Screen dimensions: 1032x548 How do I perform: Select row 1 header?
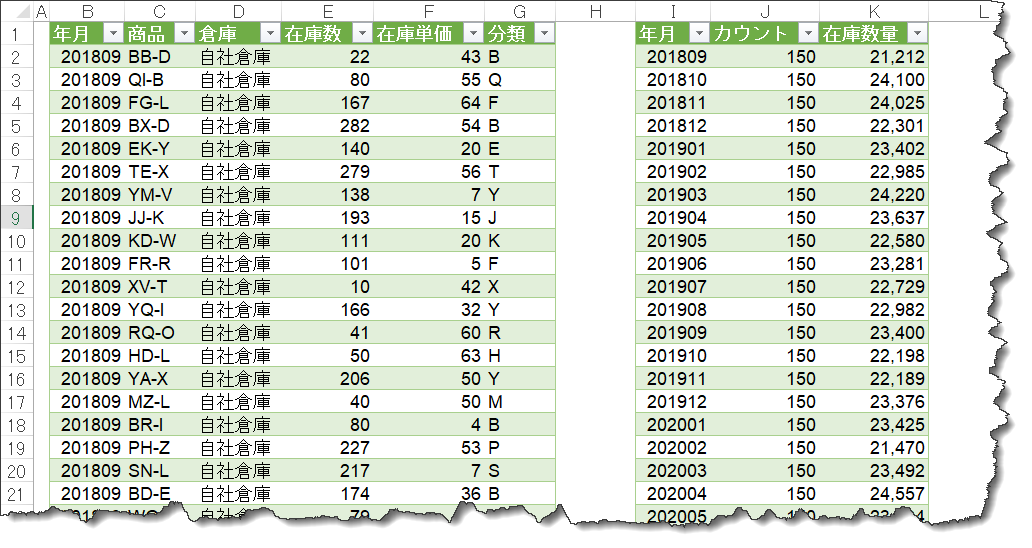16,34
